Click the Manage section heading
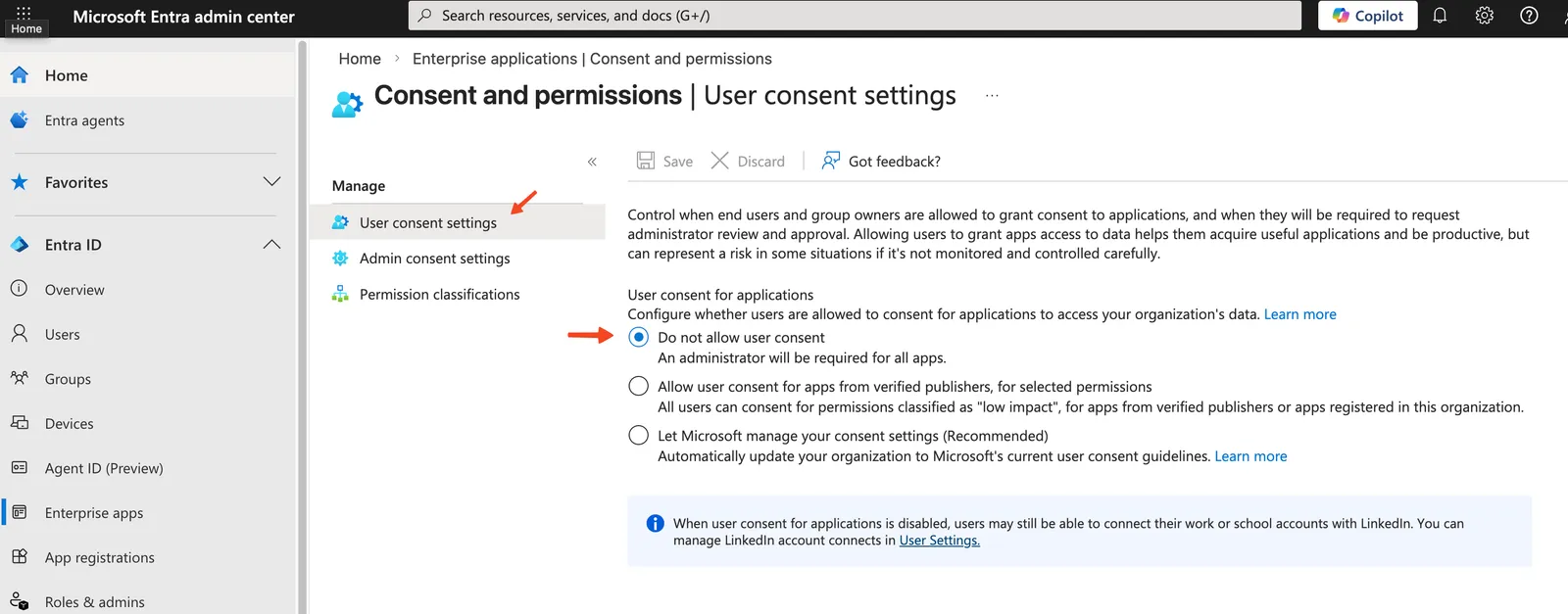 [359, 186]
